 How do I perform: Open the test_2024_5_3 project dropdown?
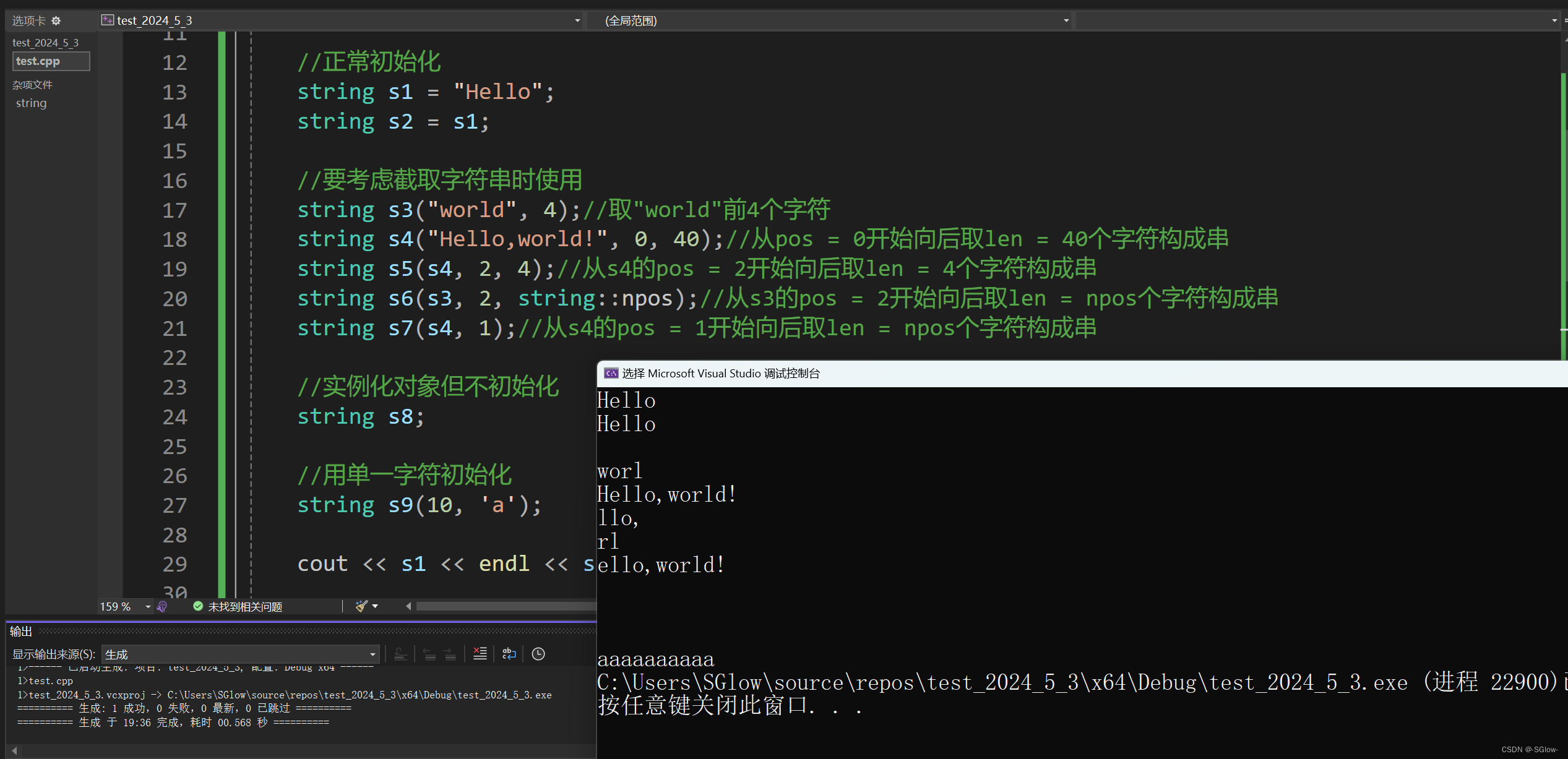point(577,20)
